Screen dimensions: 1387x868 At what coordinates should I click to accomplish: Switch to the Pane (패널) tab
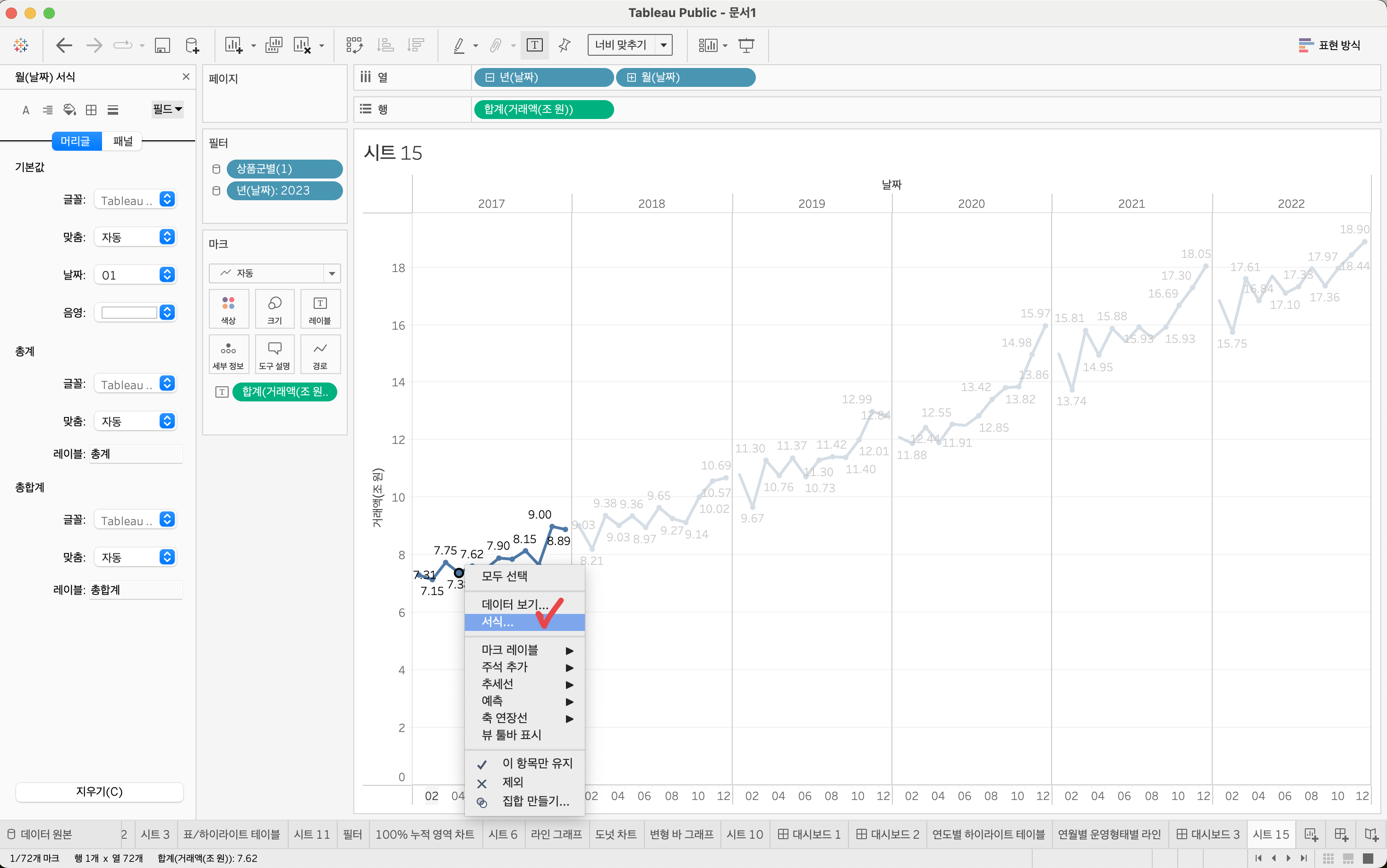pos(122,141)
